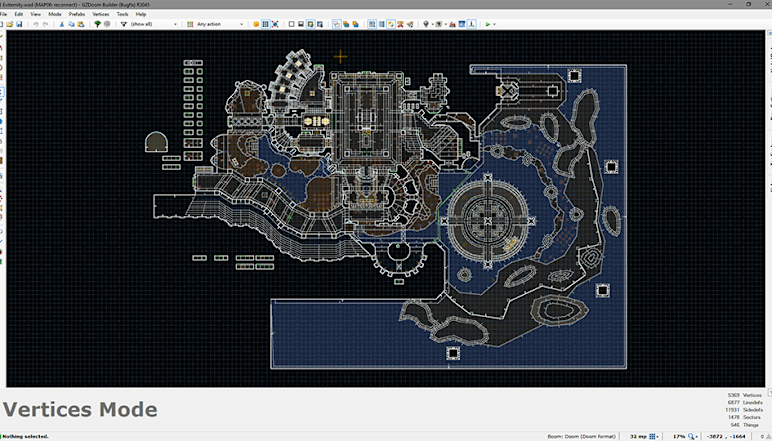Click the Open Map folder icon
This screenshot has width=772, height=441.
pos(9,24)
